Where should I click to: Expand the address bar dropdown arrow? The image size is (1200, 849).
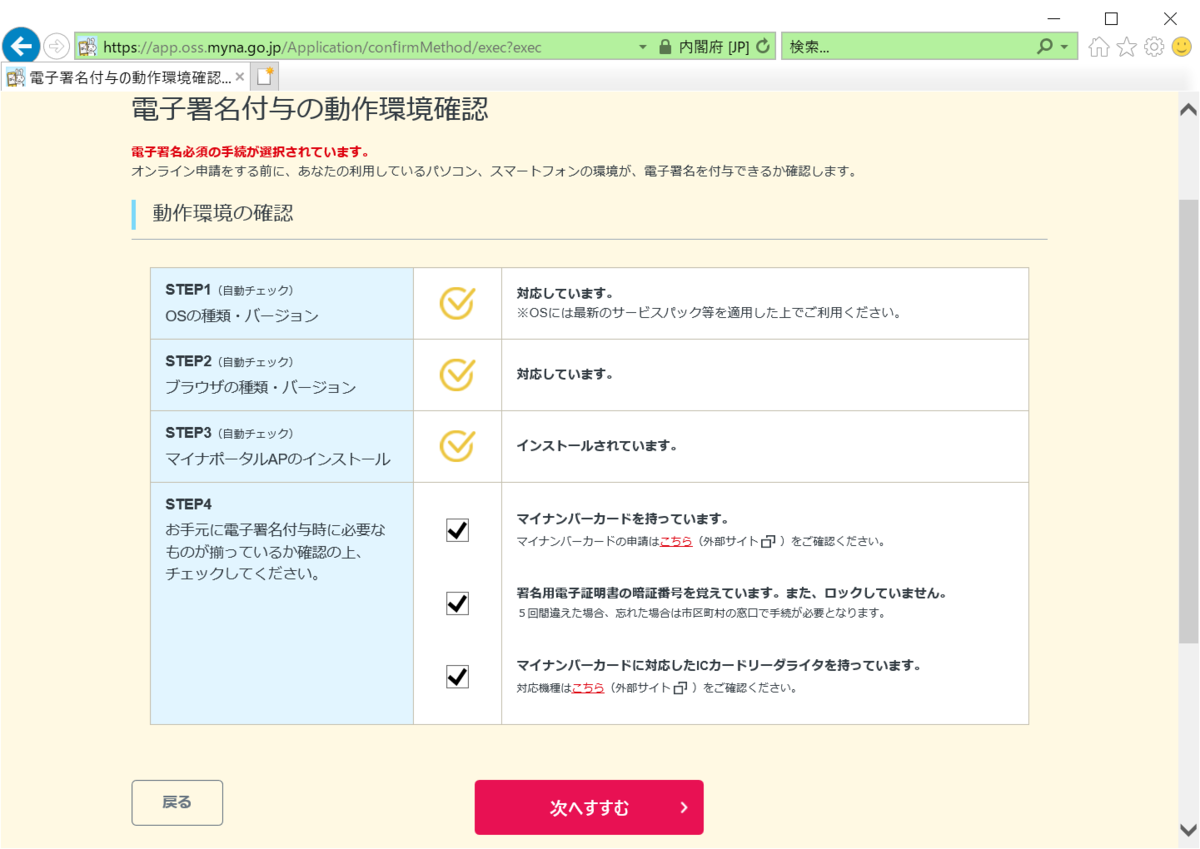point(643,47)
